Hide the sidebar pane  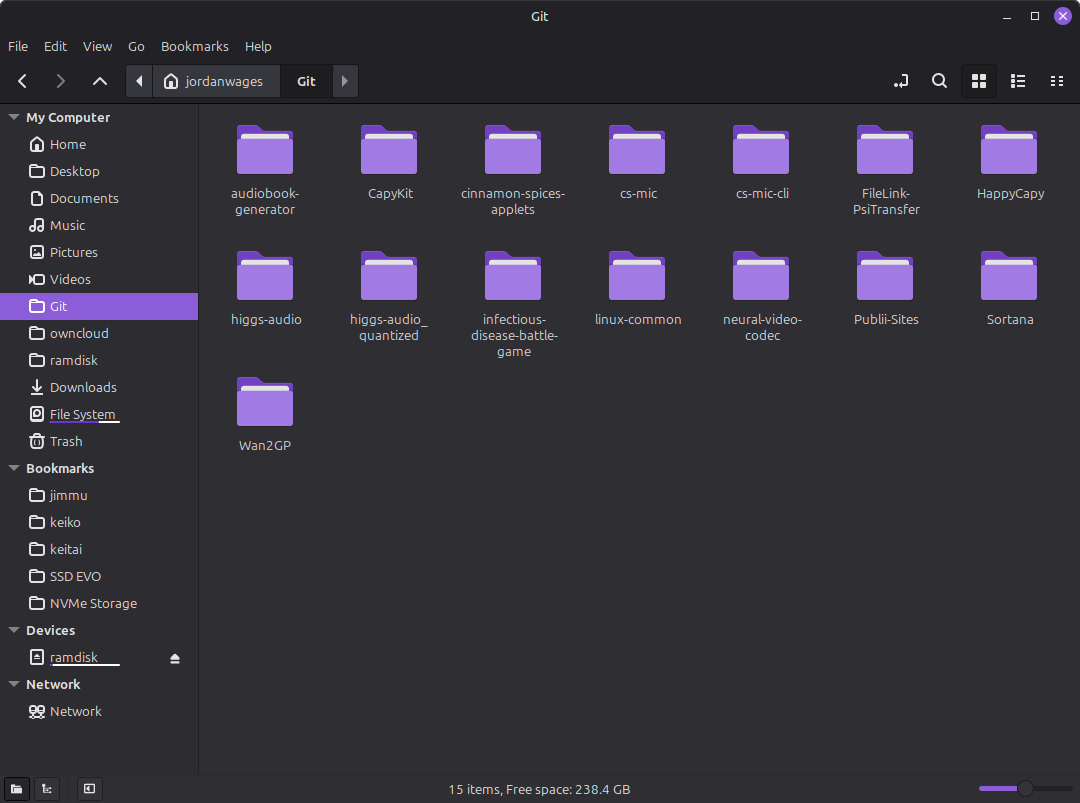[x=90, y=789]
